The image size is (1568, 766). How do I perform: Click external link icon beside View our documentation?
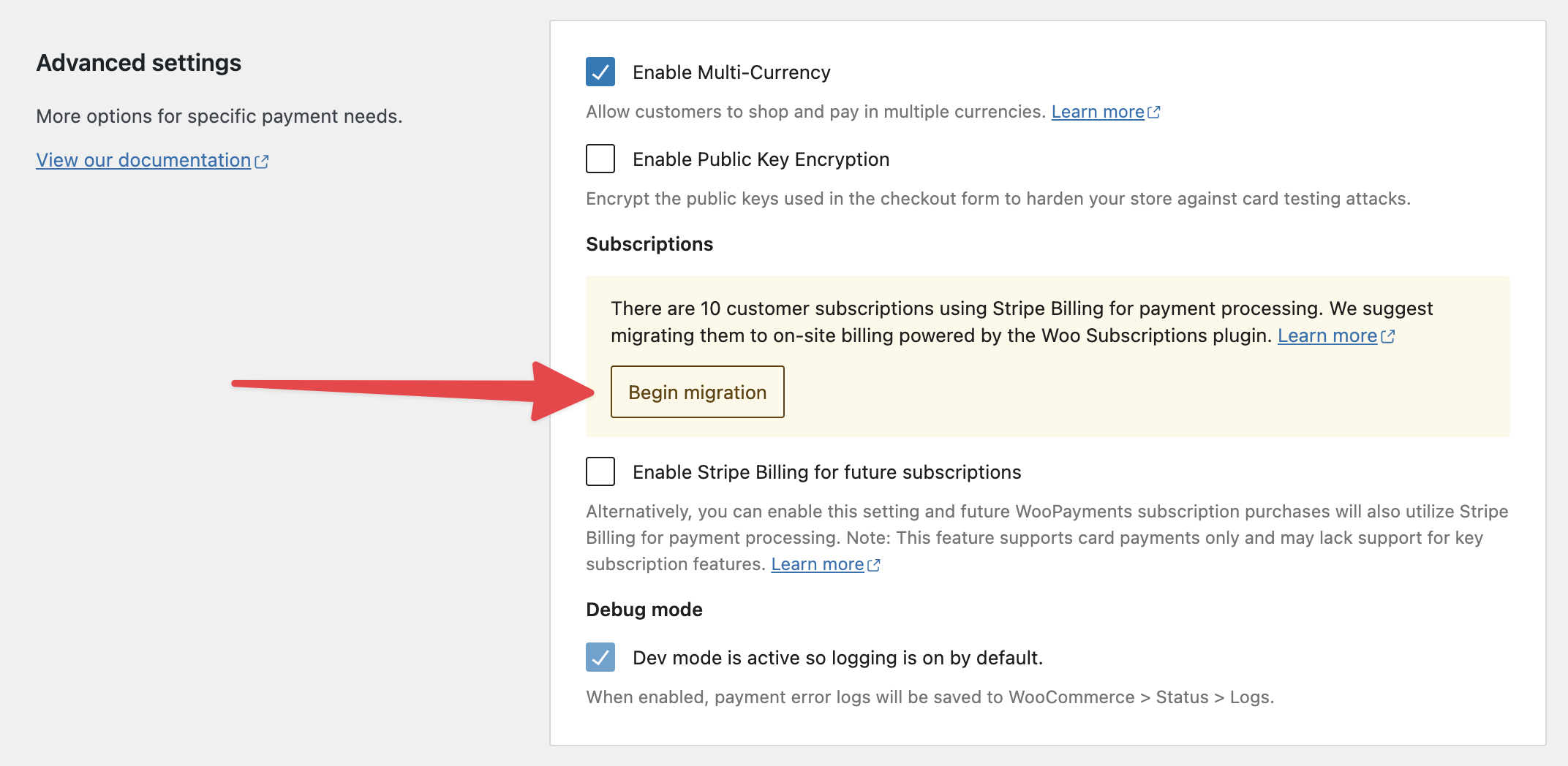(x=262, y=162)
